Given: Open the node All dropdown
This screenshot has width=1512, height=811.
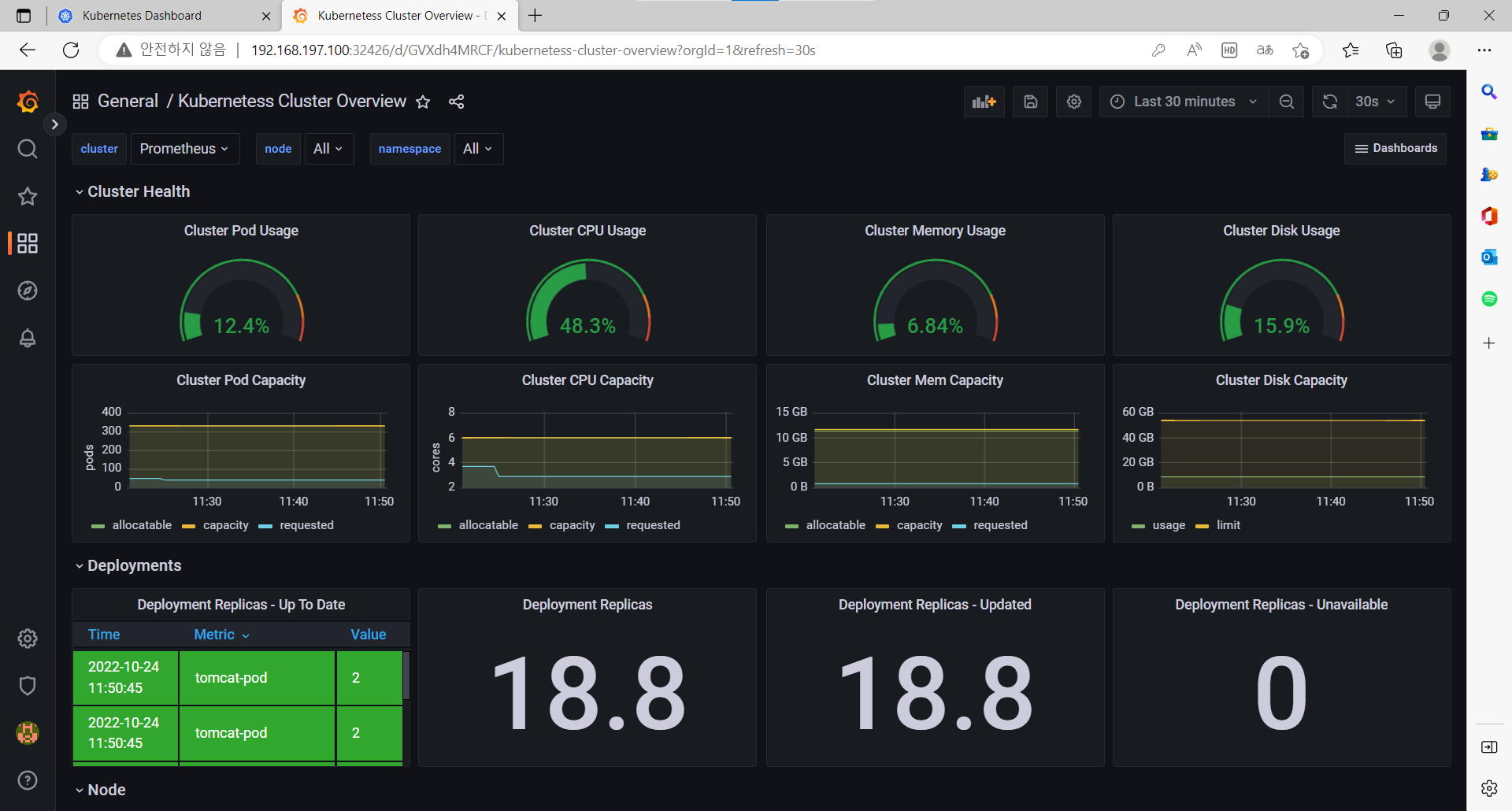Looking at the screenshot, I should coord(329,149).
